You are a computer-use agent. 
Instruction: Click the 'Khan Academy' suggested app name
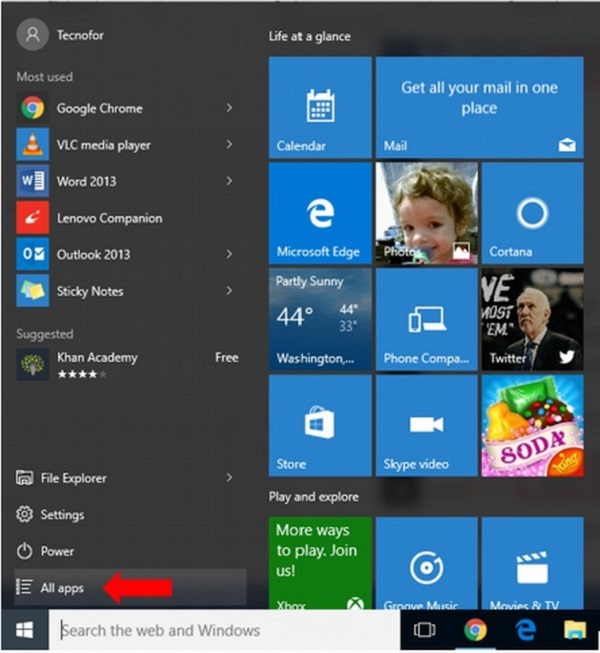coord(97,357)
